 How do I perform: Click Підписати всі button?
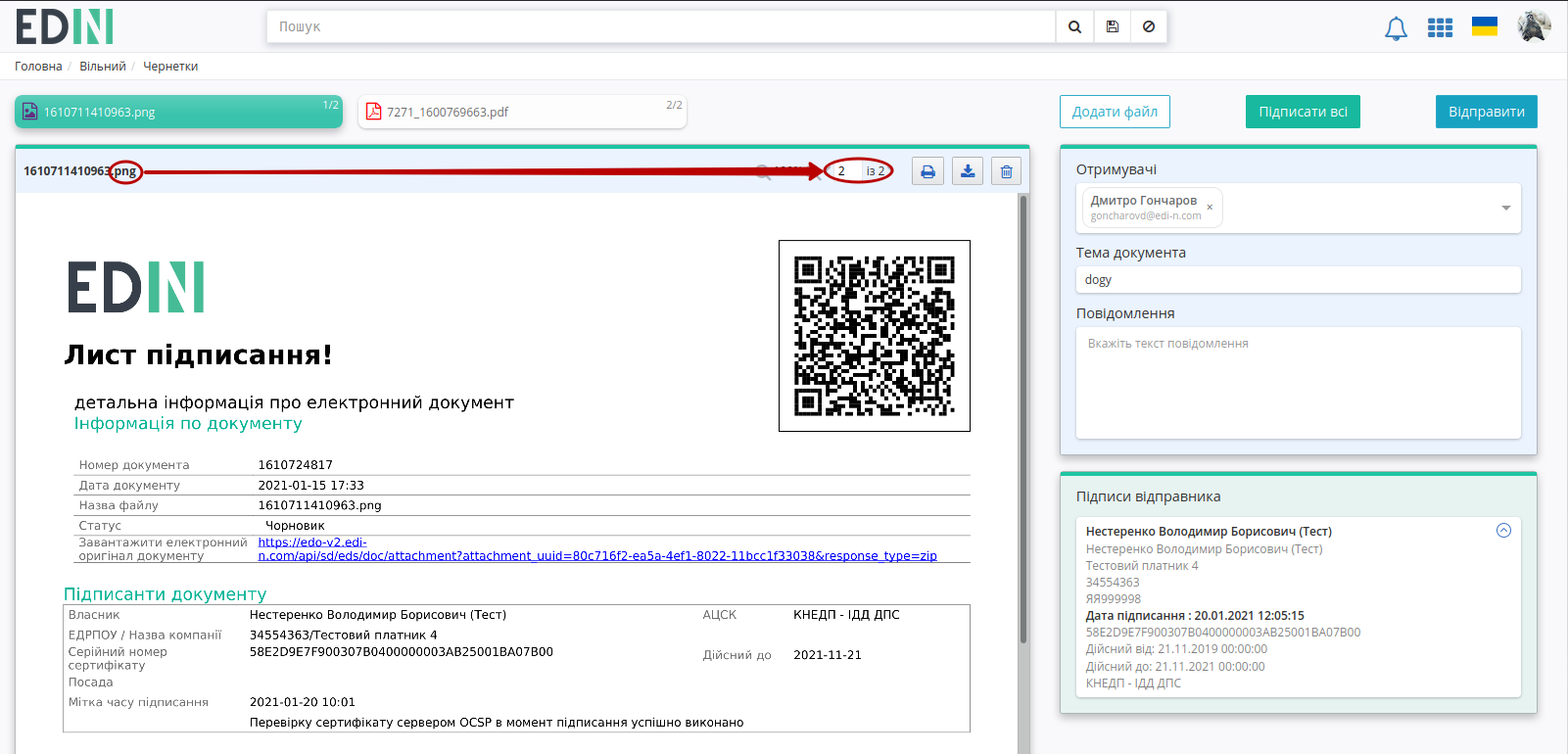pos(1303,112)
